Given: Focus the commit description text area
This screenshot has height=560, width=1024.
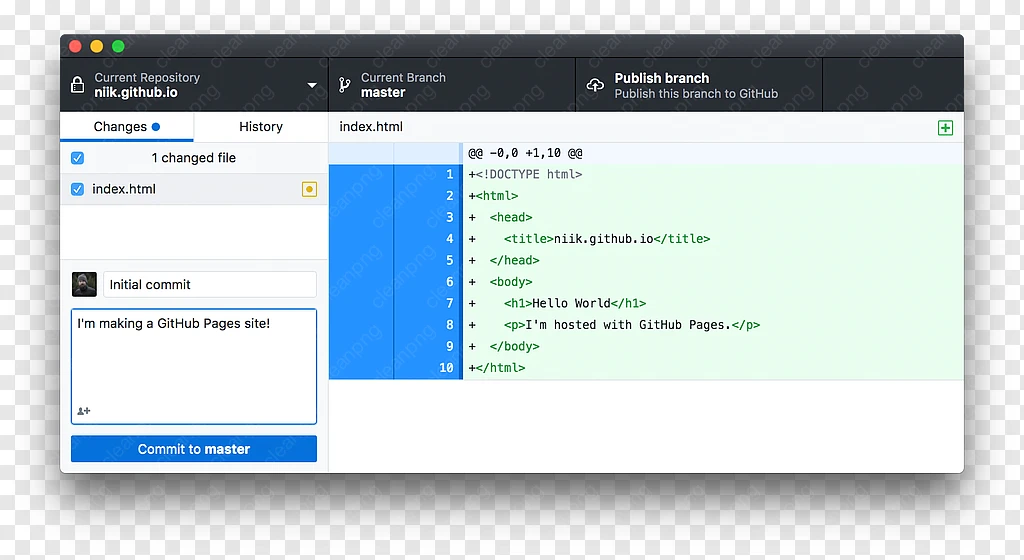Looking at the screenshot, I should [x=194, y=366].
